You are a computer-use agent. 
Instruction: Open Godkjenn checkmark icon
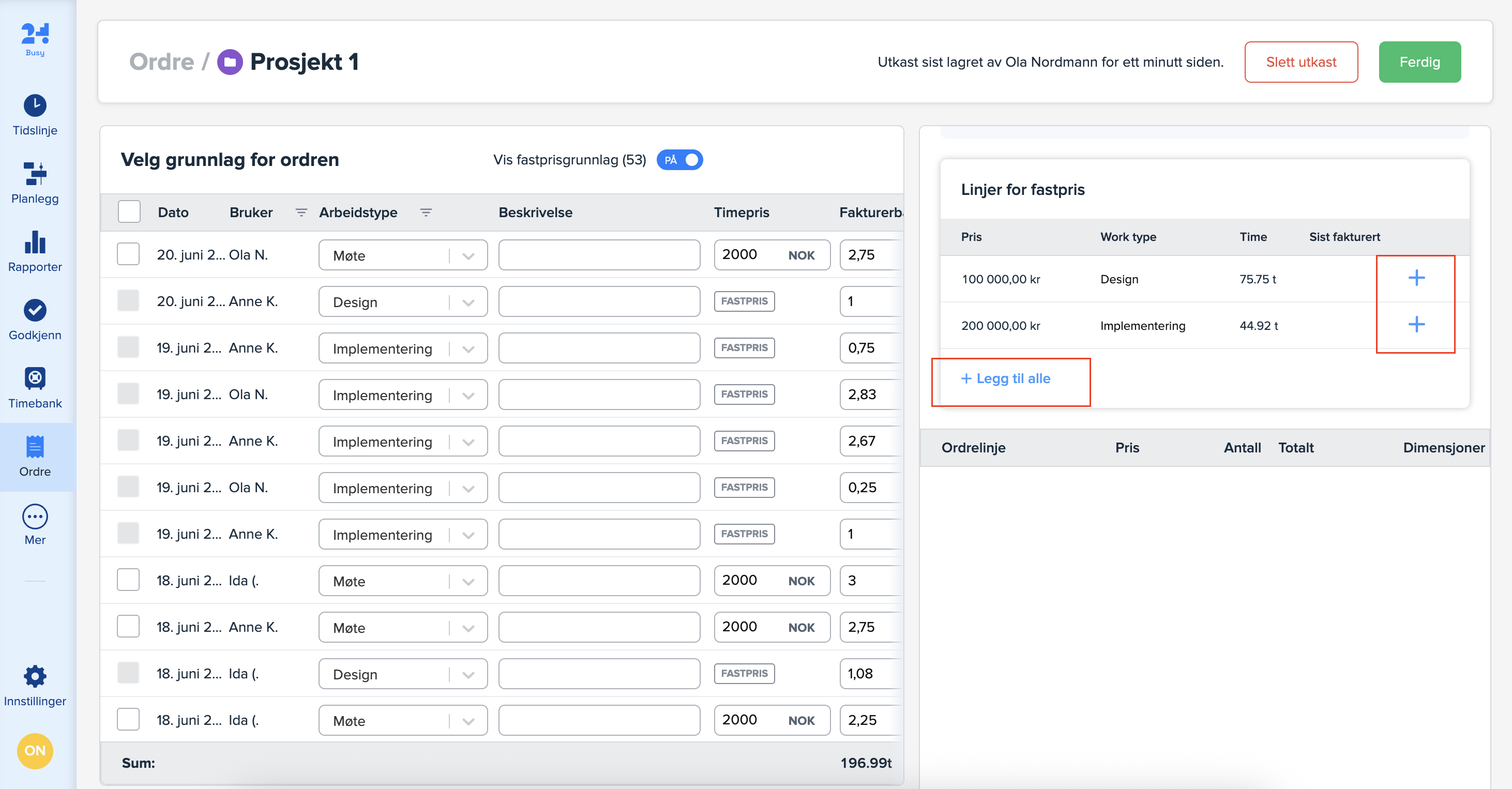pyautogui.click(x=35, y=311)
